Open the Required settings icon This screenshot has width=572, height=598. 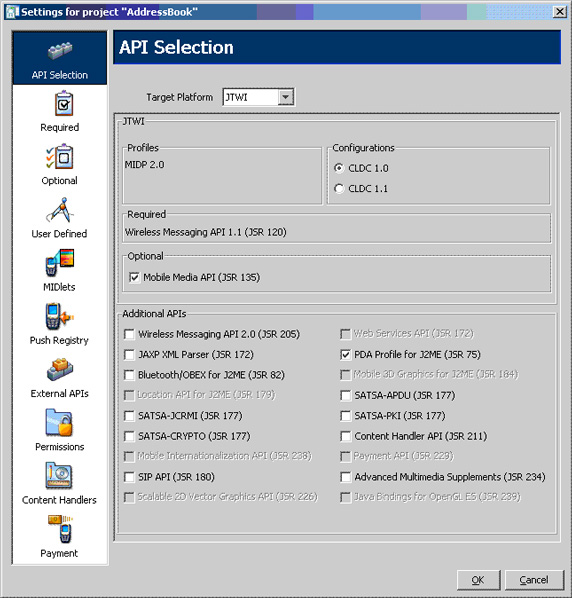(x=63, y=103)
